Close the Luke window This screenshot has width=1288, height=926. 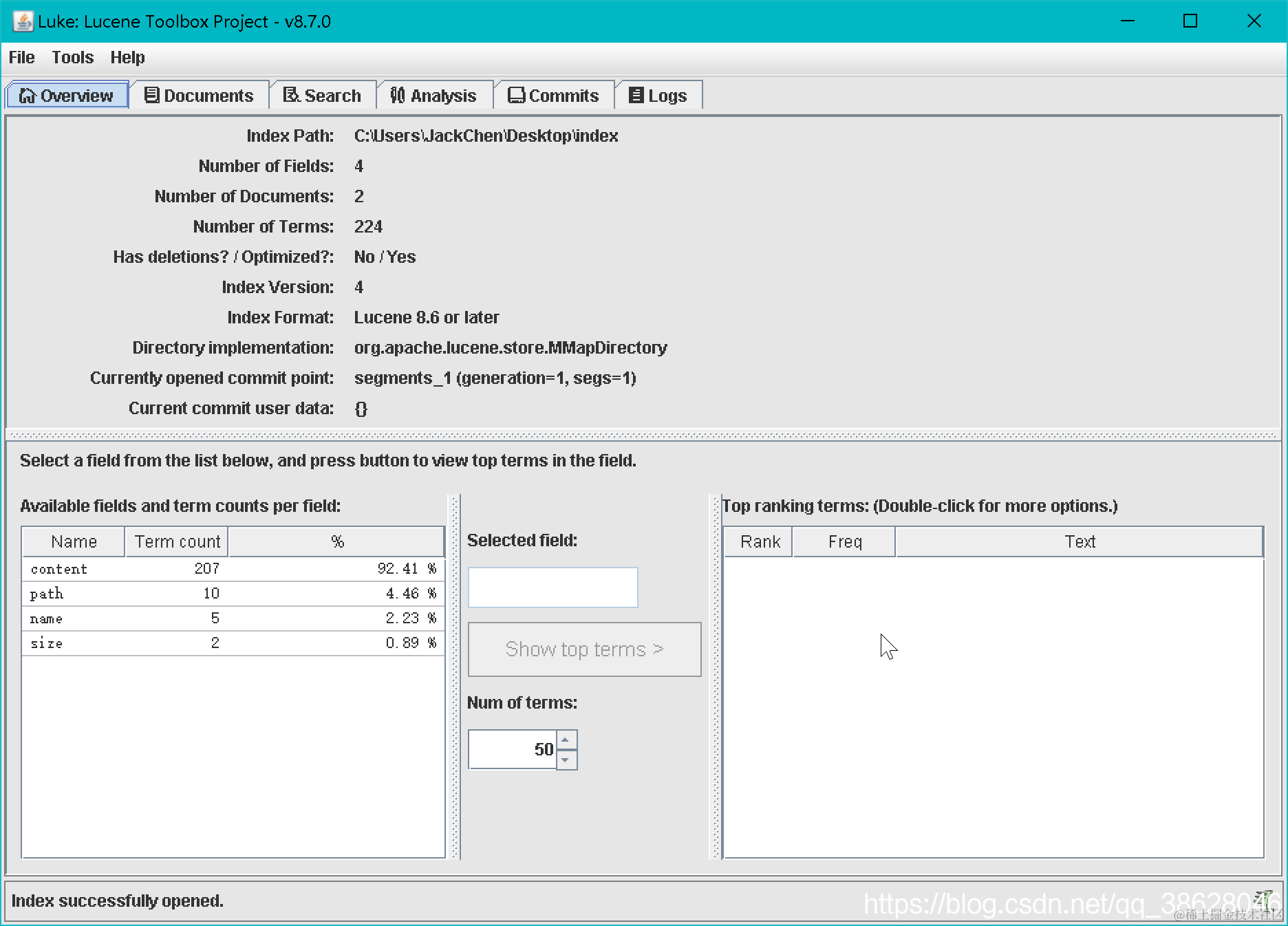1254,21
